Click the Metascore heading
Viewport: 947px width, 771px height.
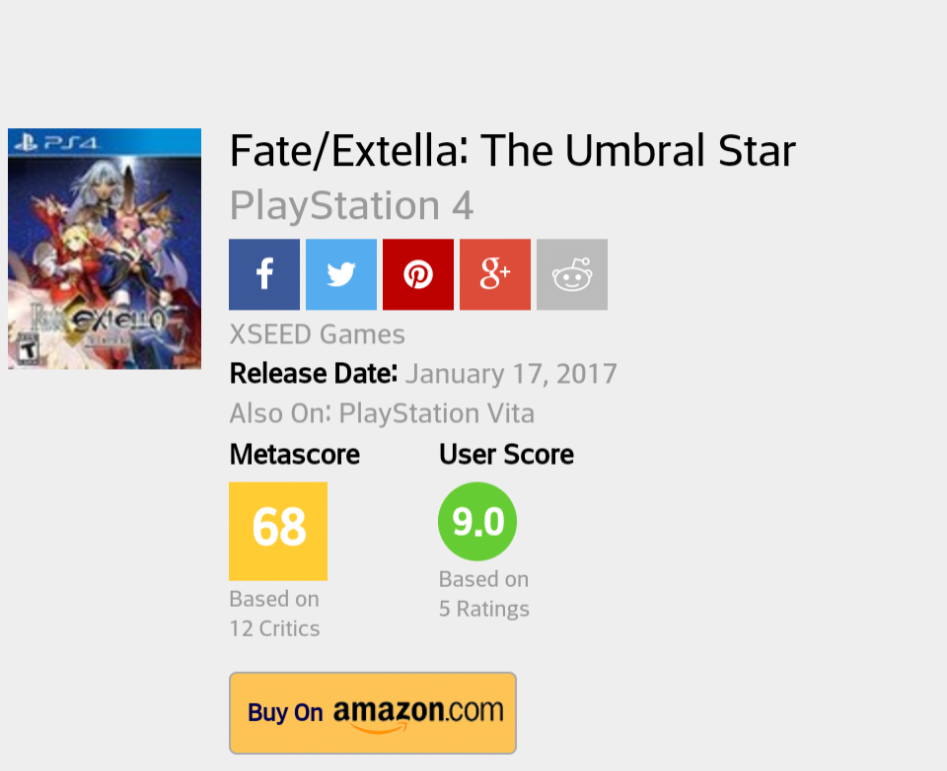(x=294, y=454)
